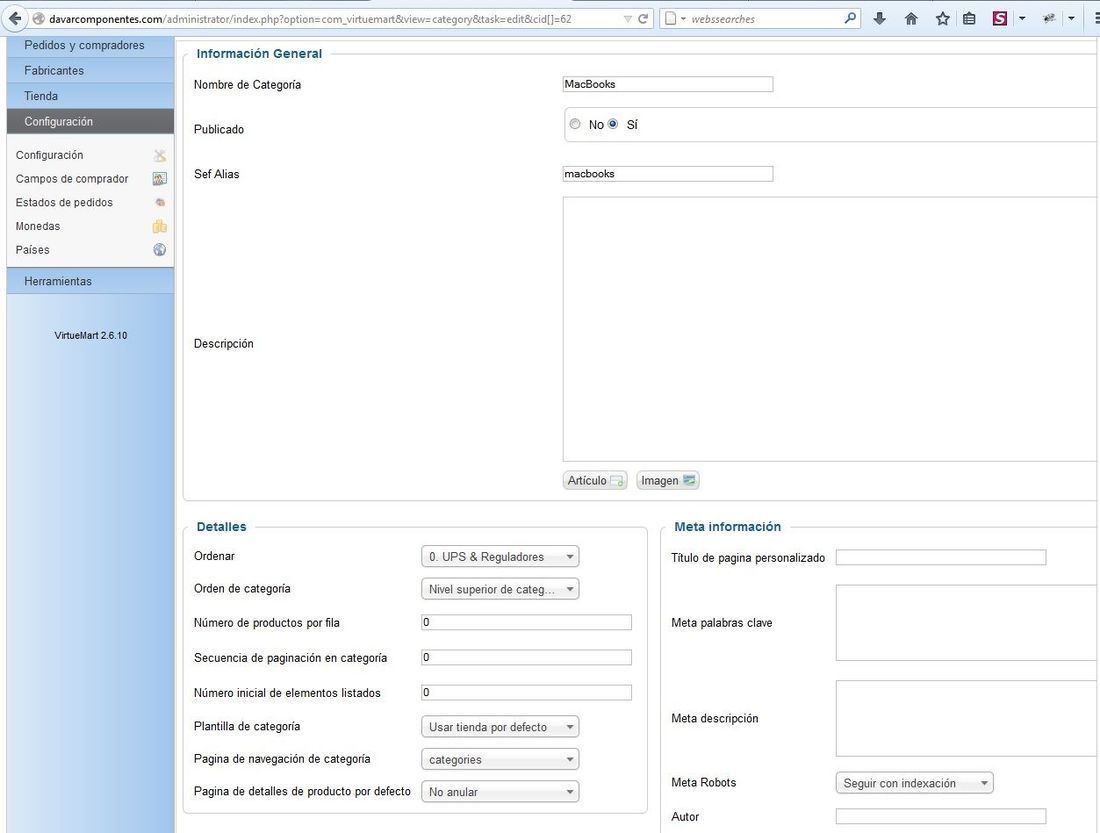Viewport: 1100px width, 833px height.
Task: Open Tienda menu section
Action: [x=90, y=95]
